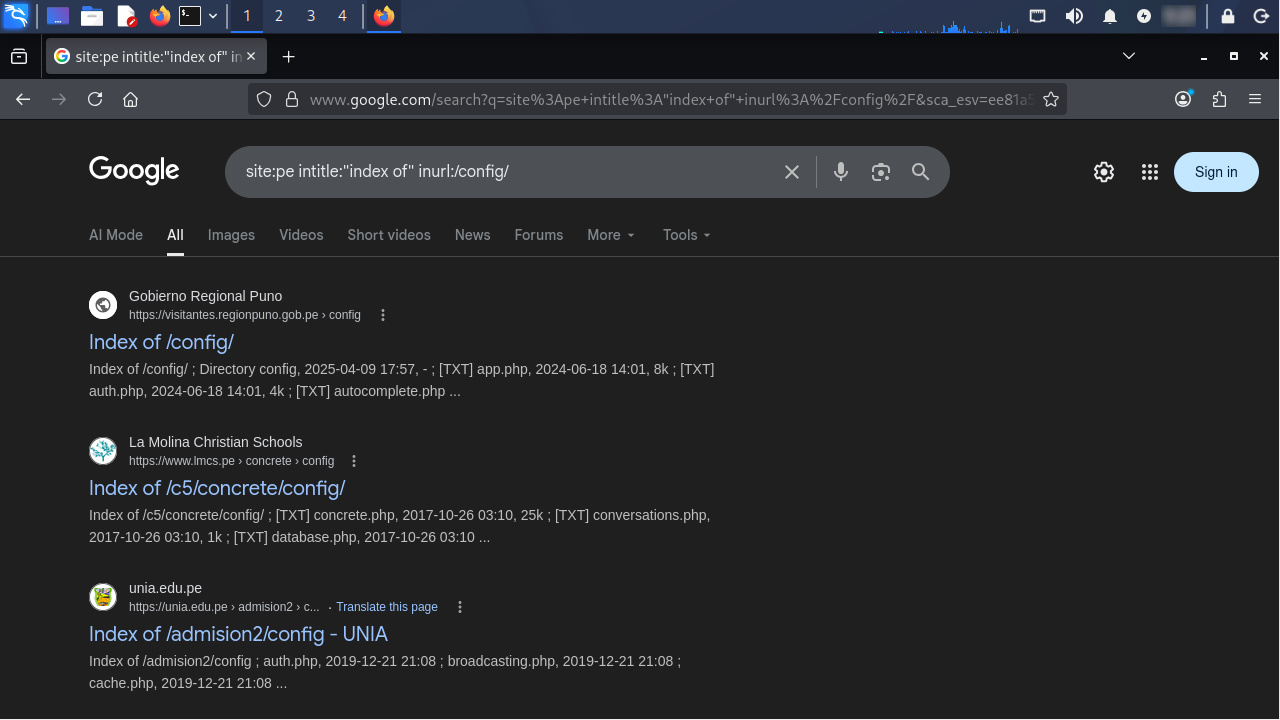
Task: Open Firefox extensions puzzle icon
Action: 1218,99
